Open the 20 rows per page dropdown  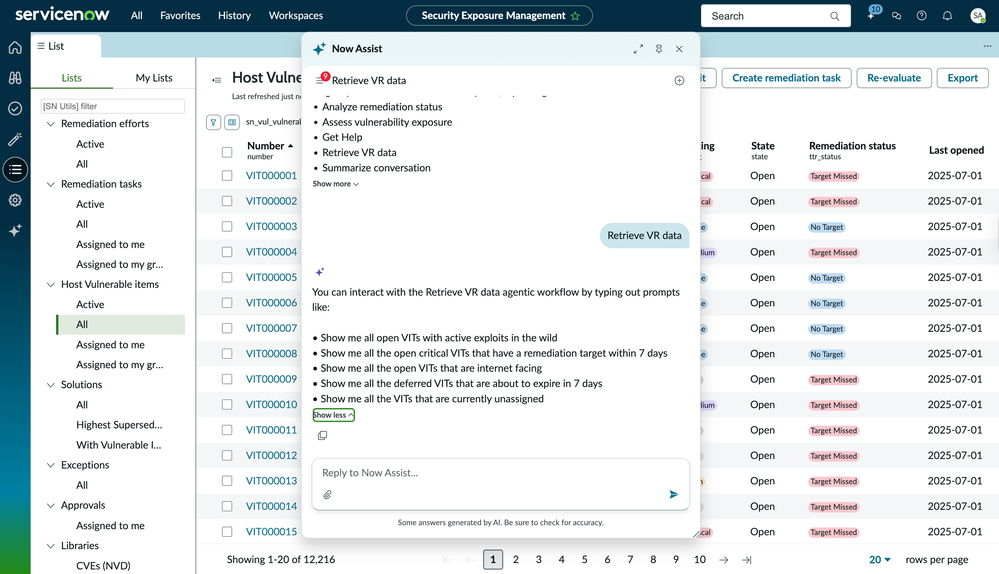click(880, 559)
